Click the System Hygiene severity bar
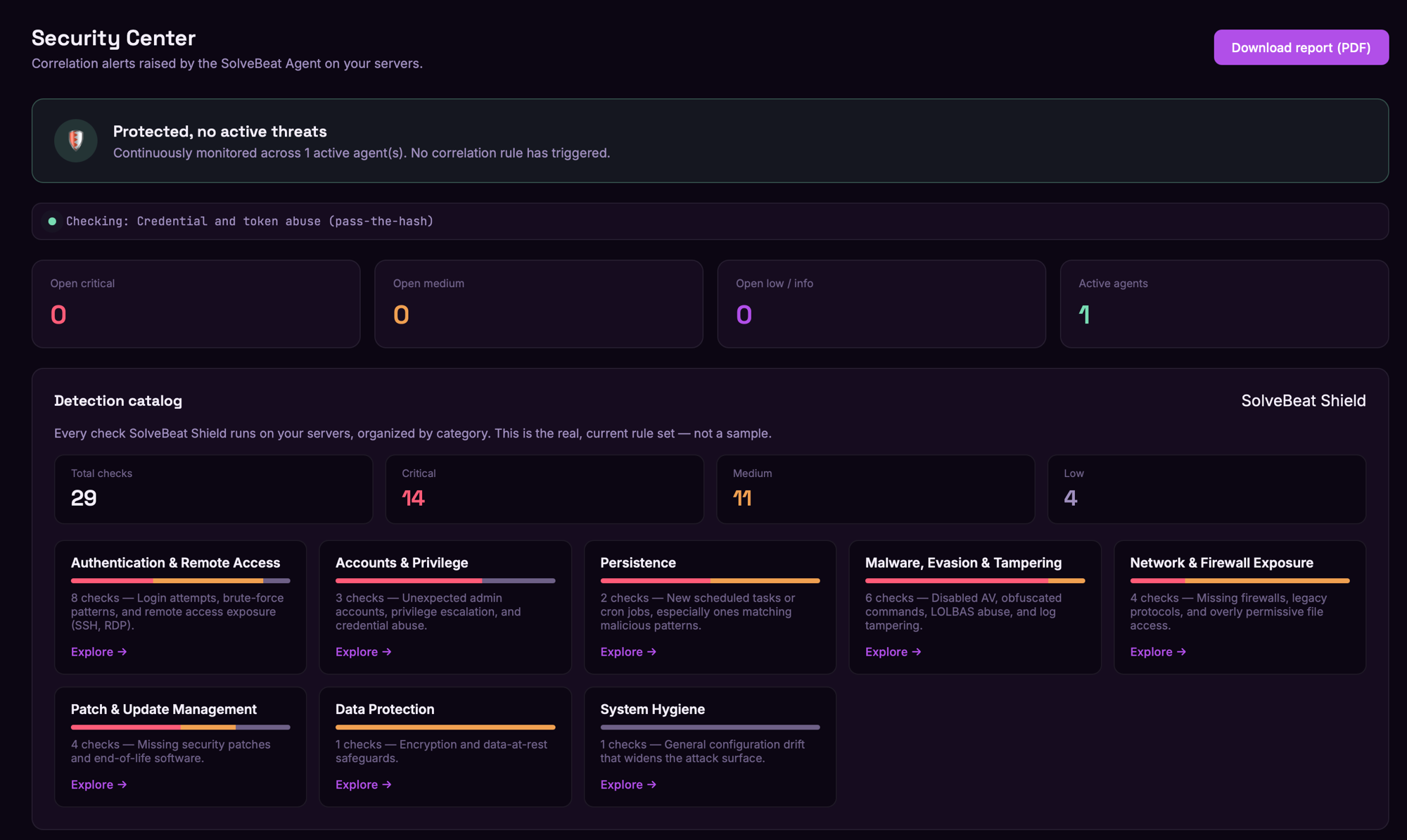 pos(710,727)
